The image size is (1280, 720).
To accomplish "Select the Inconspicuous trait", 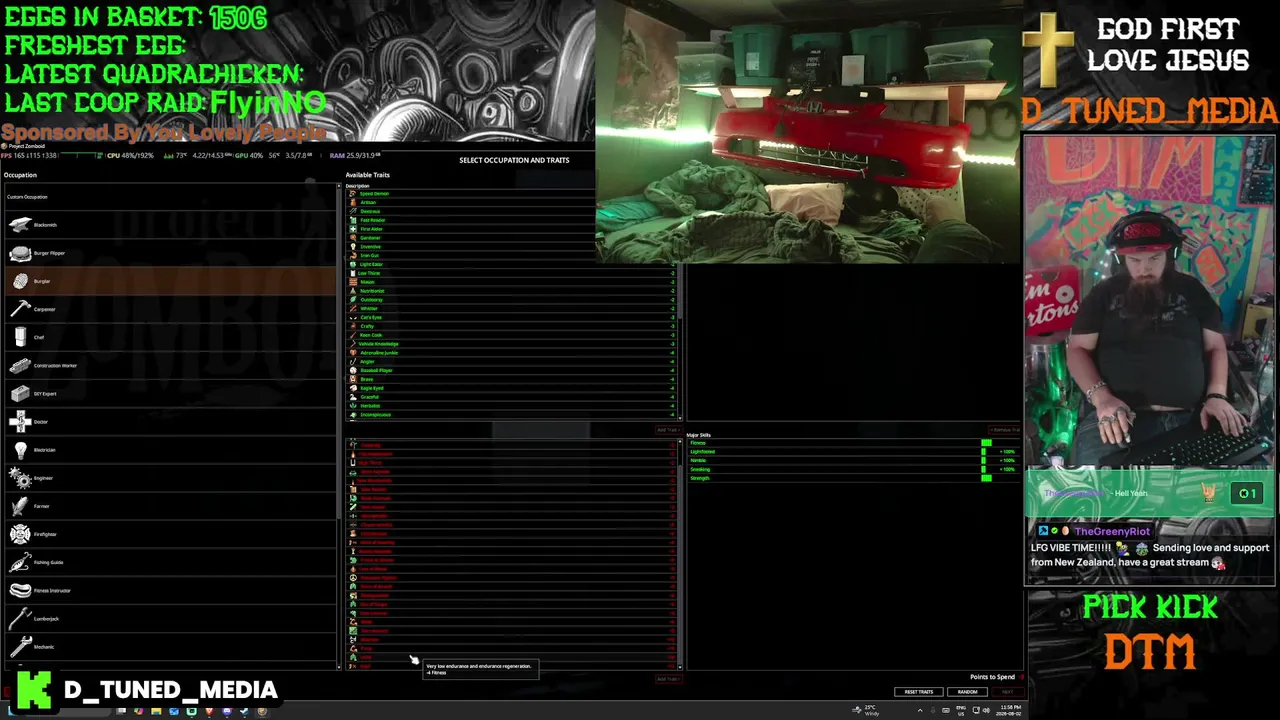I will 512,414.
